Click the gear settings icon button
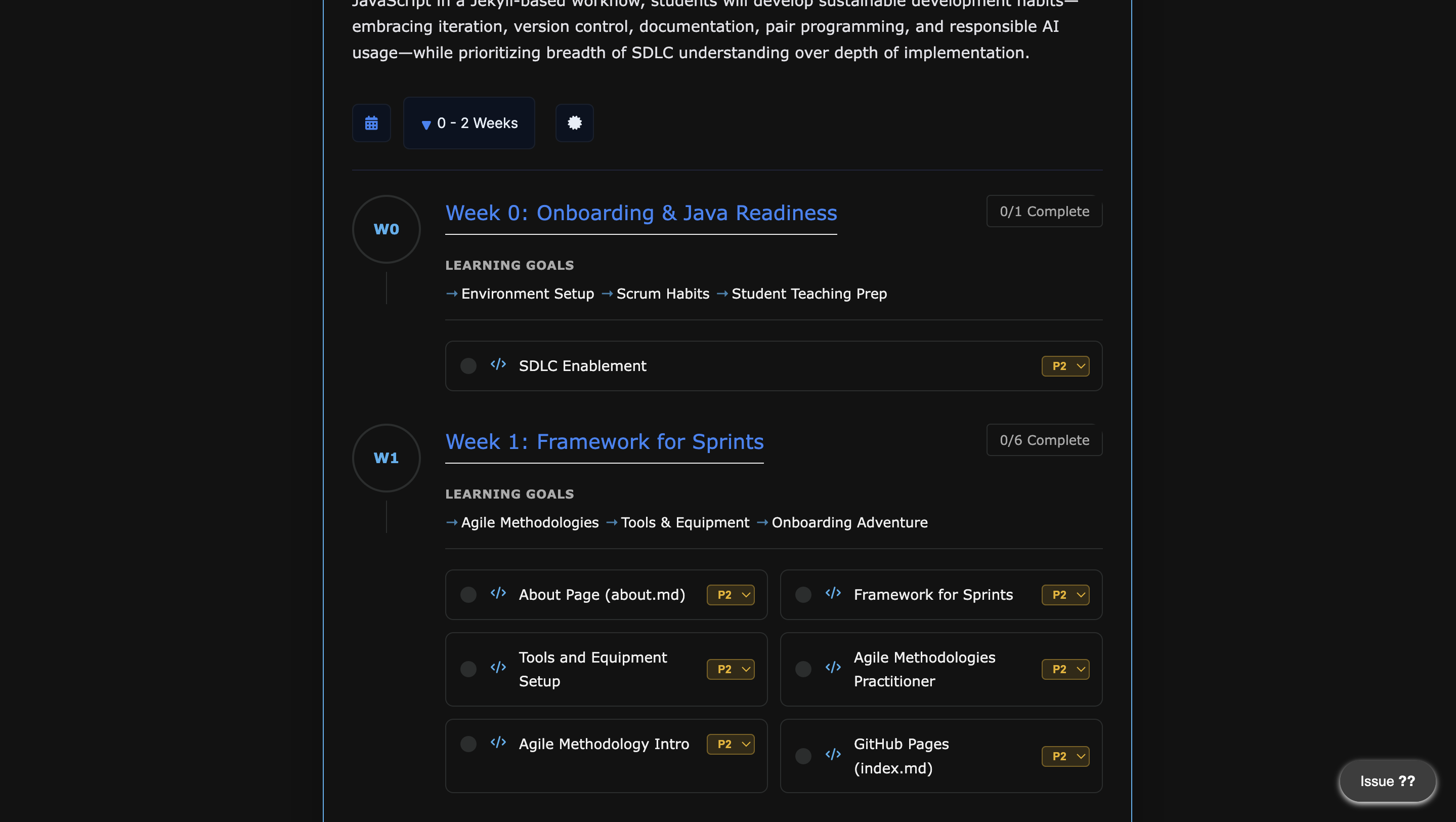Screen dimensions: 1456x822 coord(574,122)
